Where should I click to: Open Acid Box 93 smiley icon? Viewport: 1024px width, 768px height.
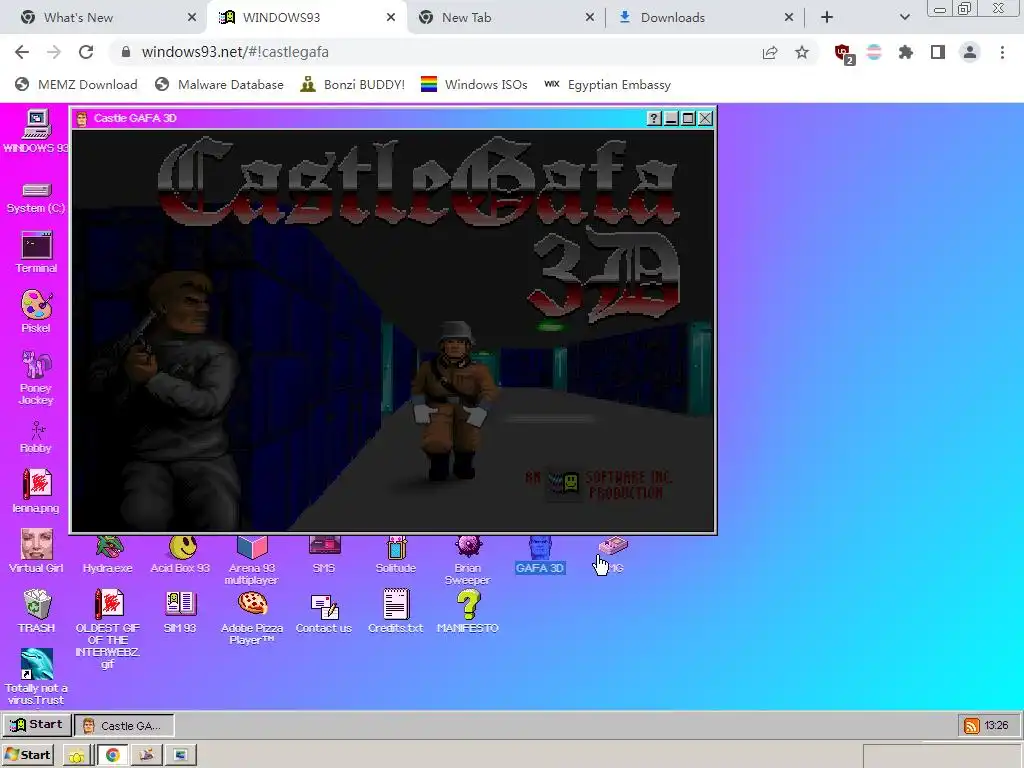180,555
